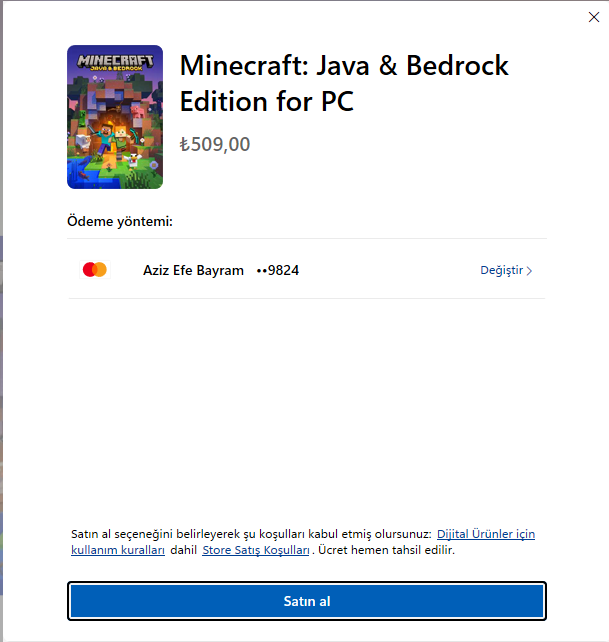Click the Ücret hemen tahsil edilir notice
This screenshot has width=609, height=642.
(387, 550)
